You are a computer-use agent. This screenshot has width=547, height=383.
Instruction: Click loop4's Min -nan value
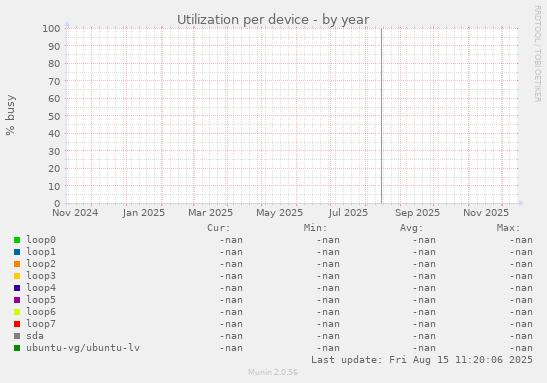(328, 288)
